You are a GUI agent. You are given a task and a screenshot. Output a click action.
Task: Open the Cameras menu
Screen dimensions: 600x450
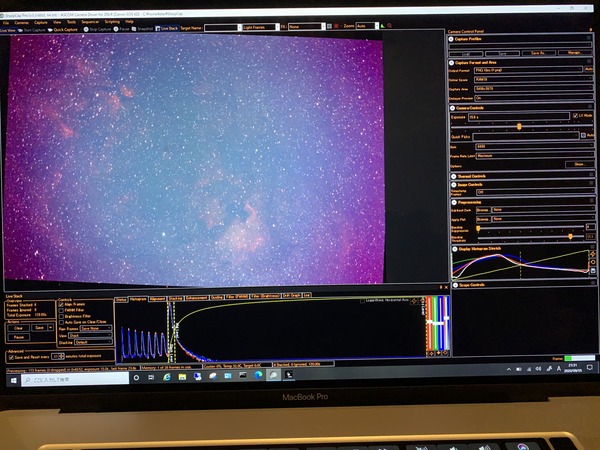[x=21, y=23]
